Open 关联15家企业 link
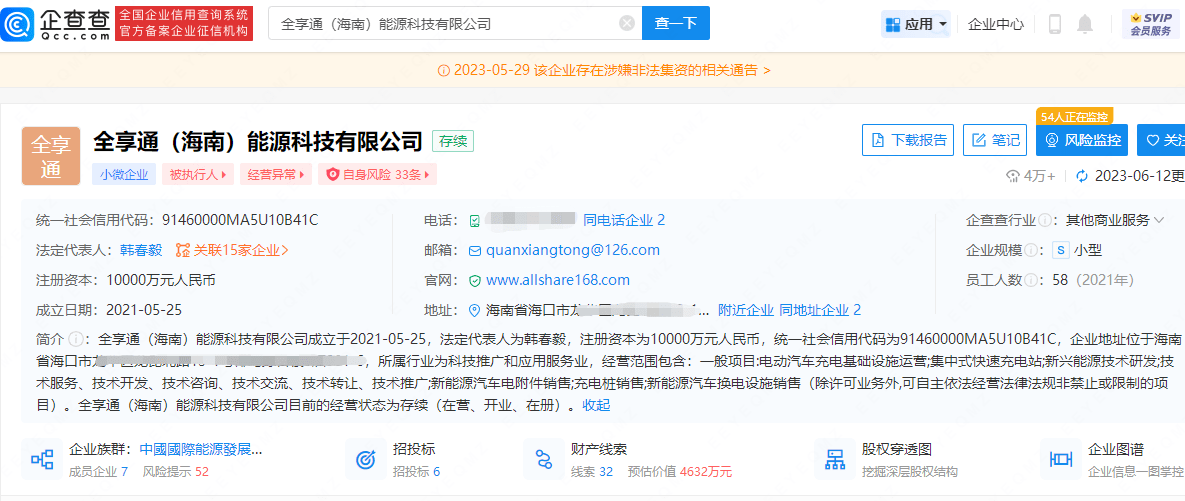 [x=232, y=249]
